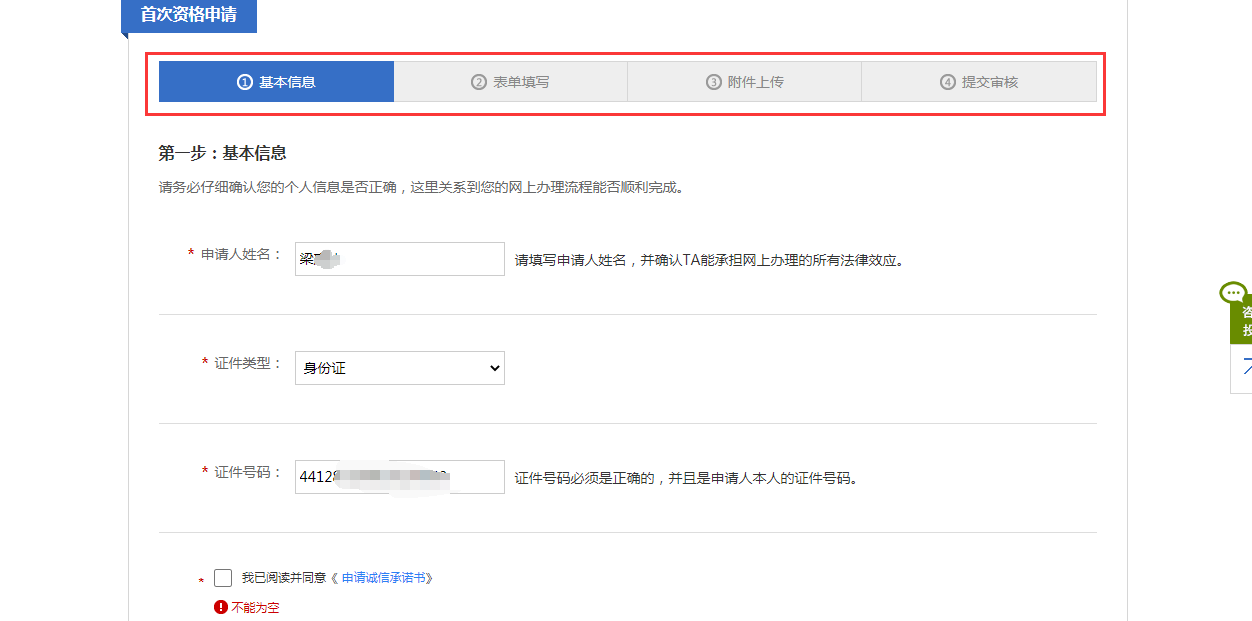
Task: Go to the 附件上传 step tab
Action: pyautogui.click(x=745, y=82)
